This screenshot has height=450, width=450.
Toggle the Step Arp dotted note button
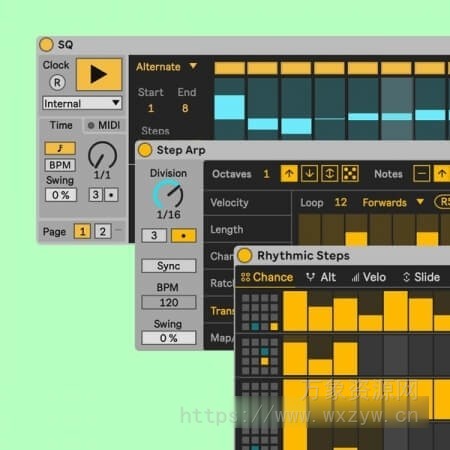tap(183, 235)
